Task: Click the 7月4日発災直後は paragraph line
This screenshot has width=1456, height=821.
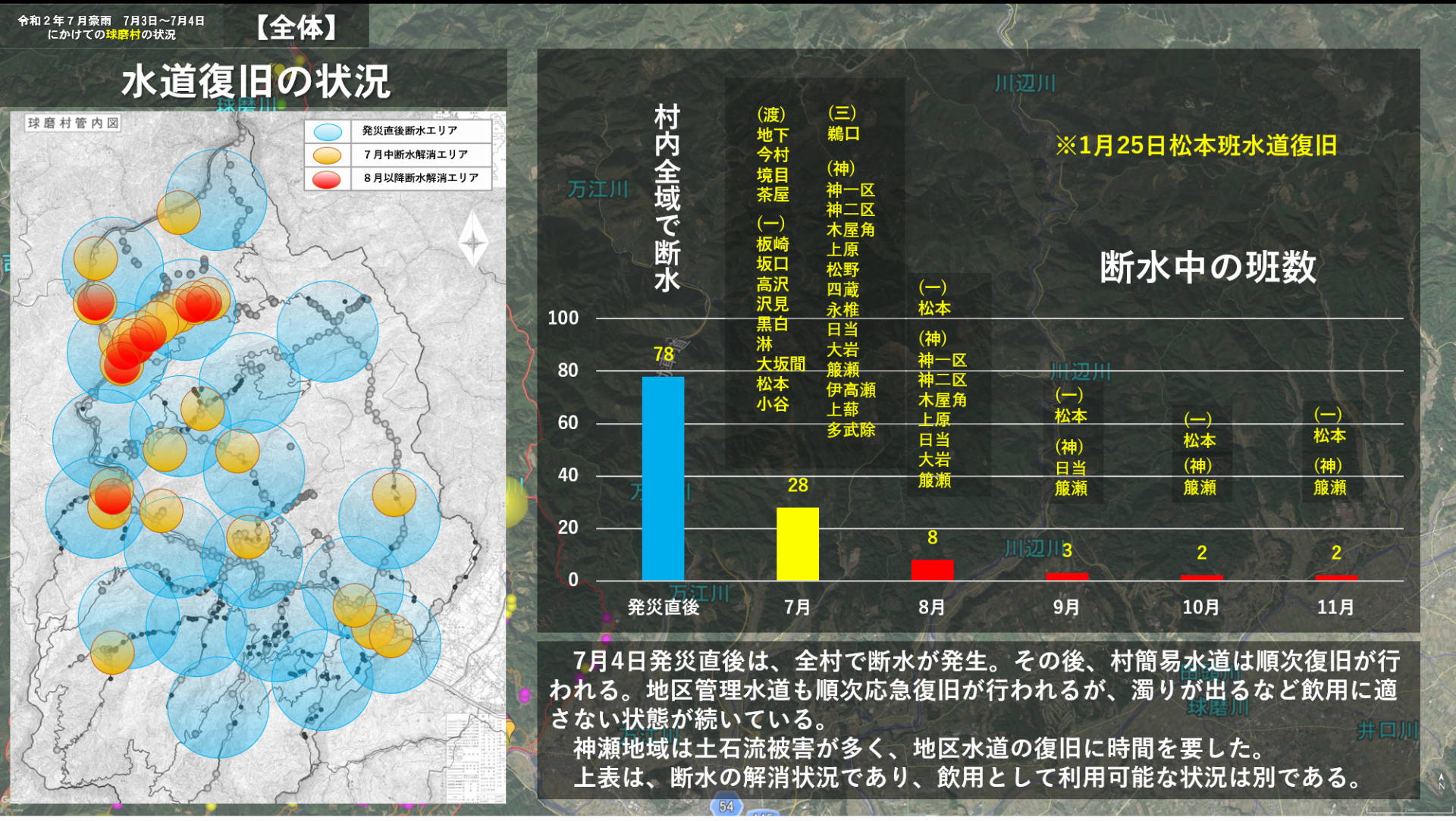Action: click(987, 661)
